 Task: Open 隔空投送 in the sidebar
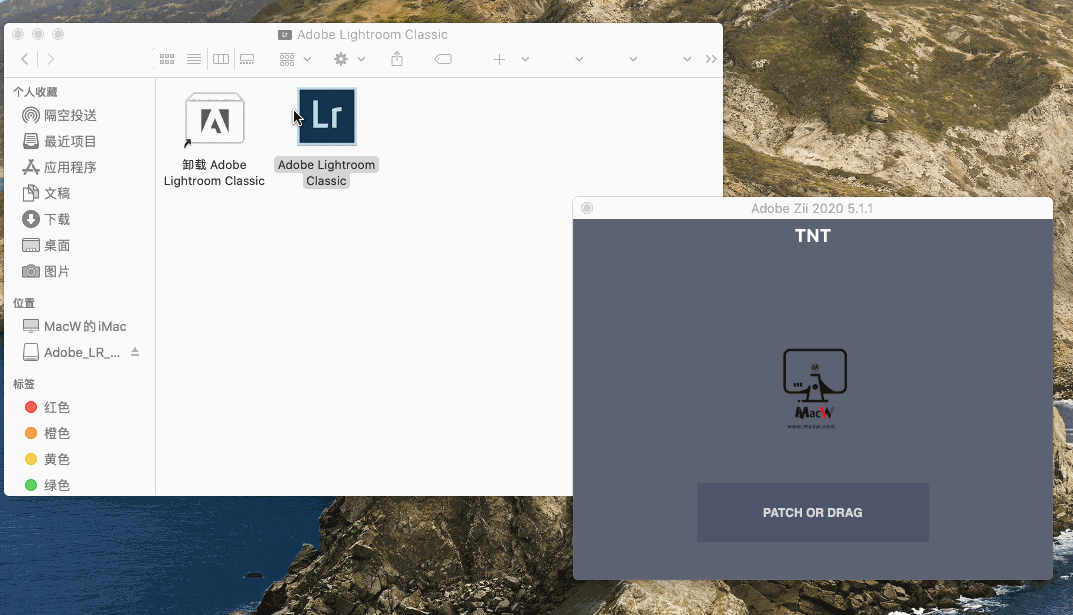click(60, 115)
